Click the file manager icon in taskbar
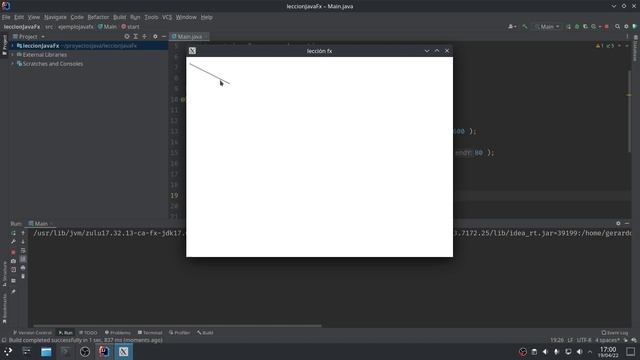 pos(46,351)
